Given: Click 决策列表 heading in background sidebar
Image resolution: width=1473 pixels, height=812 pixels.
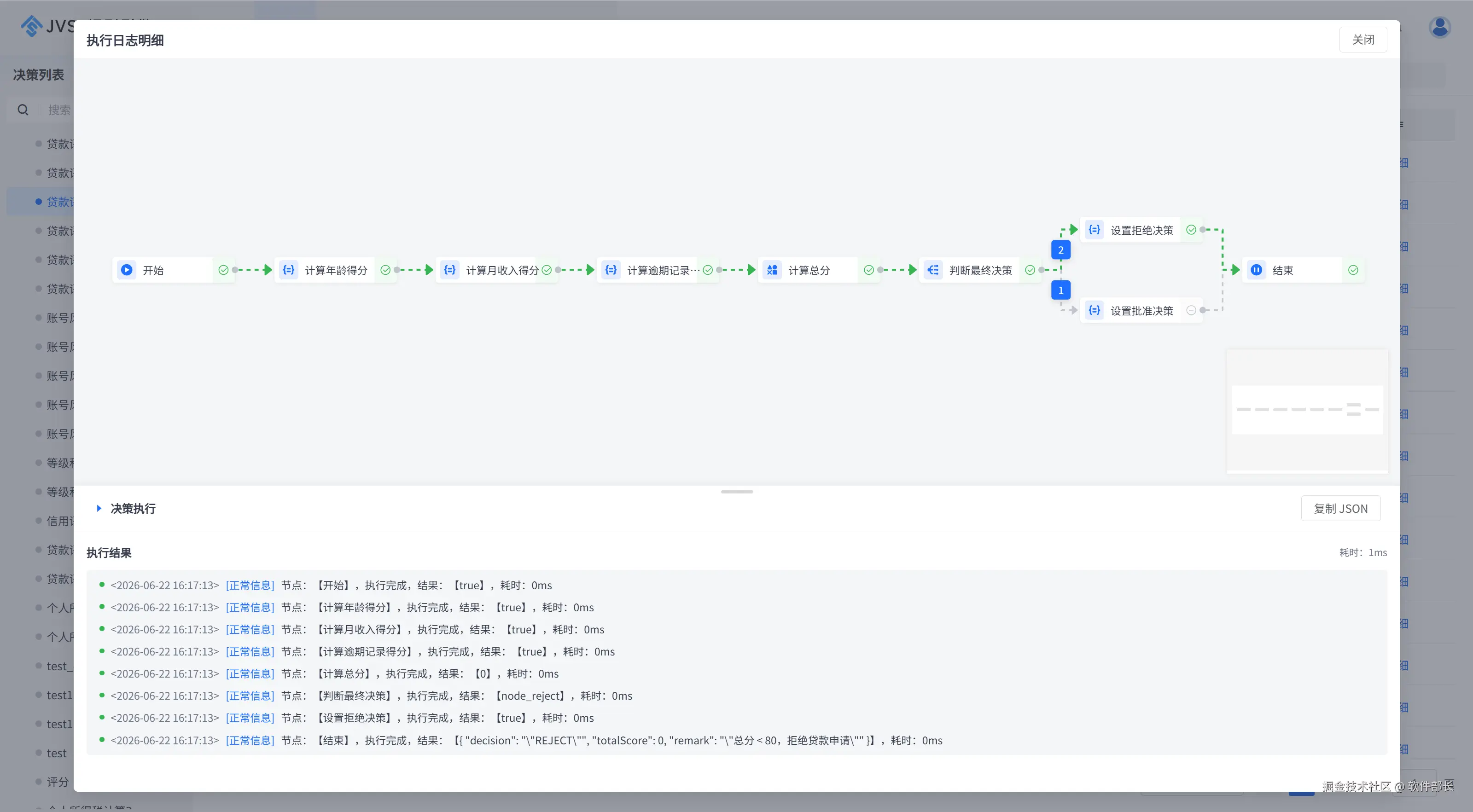Looking at the screenshot, I should (39, 75).
